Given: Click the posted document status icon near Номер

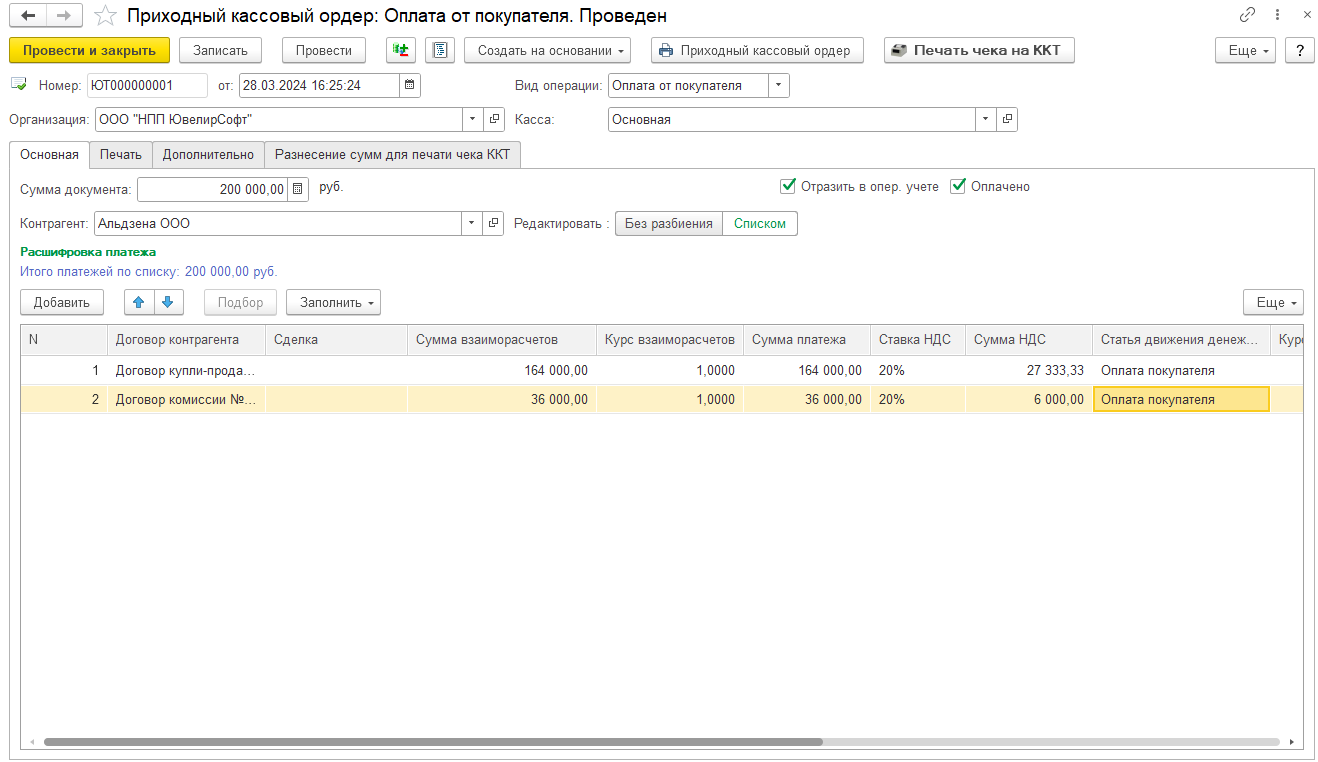Looking at the screenshot, I should coord(19,85).
